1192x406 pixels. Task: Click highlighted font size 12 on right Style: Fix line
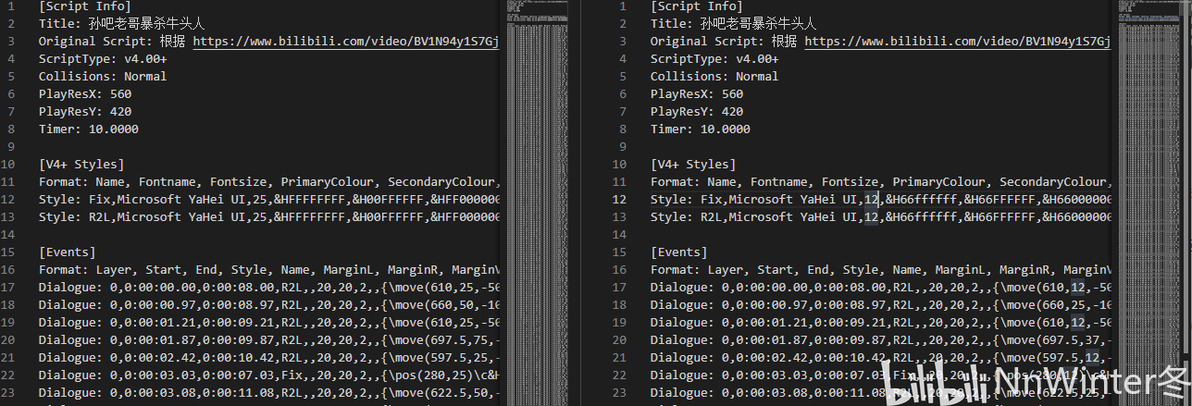pyautogui.click(x=871, y=199)
